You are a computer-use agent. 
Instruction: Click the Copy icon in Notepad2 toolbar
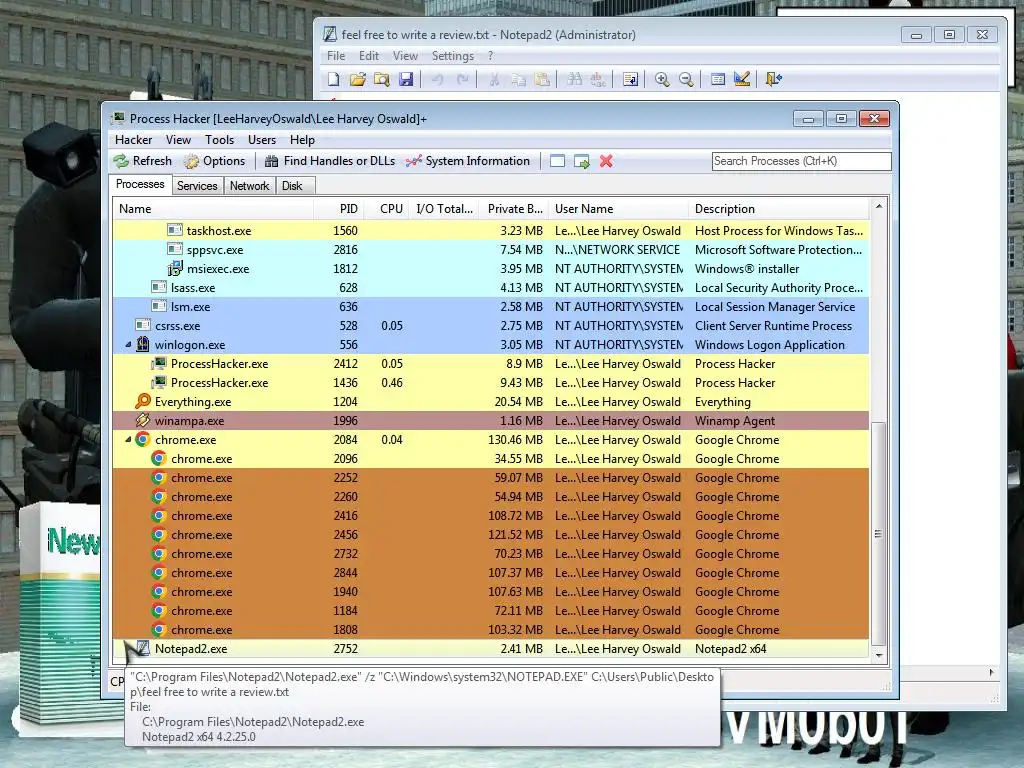coord(519,80)
